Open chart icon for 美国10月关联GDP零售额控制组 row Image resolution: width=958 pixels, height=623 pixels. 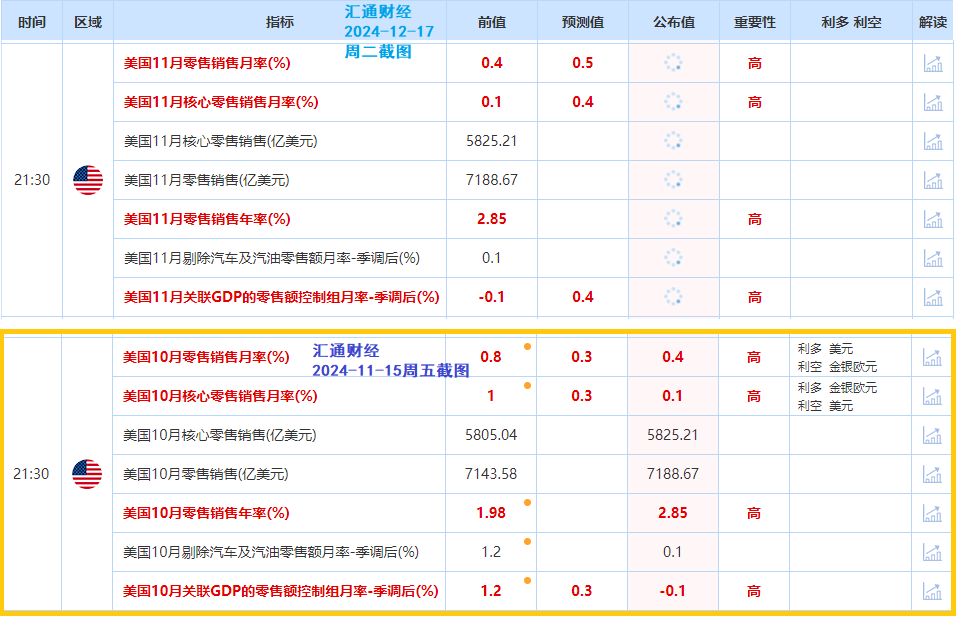932,591
